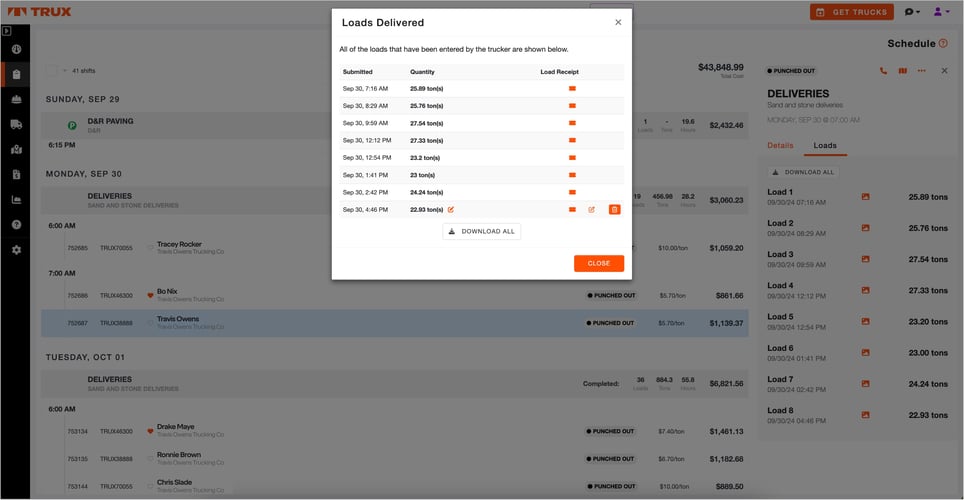This screenshot has width=964, height=500.
Task: Expand the left sidebar navigation
Action: click(x=7, y=31)
